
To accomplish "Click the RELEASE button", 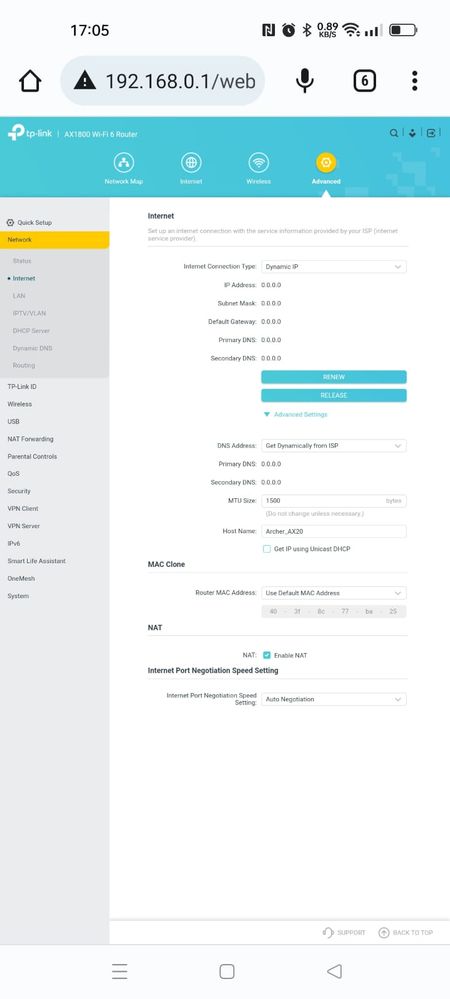I will [334, 396].
